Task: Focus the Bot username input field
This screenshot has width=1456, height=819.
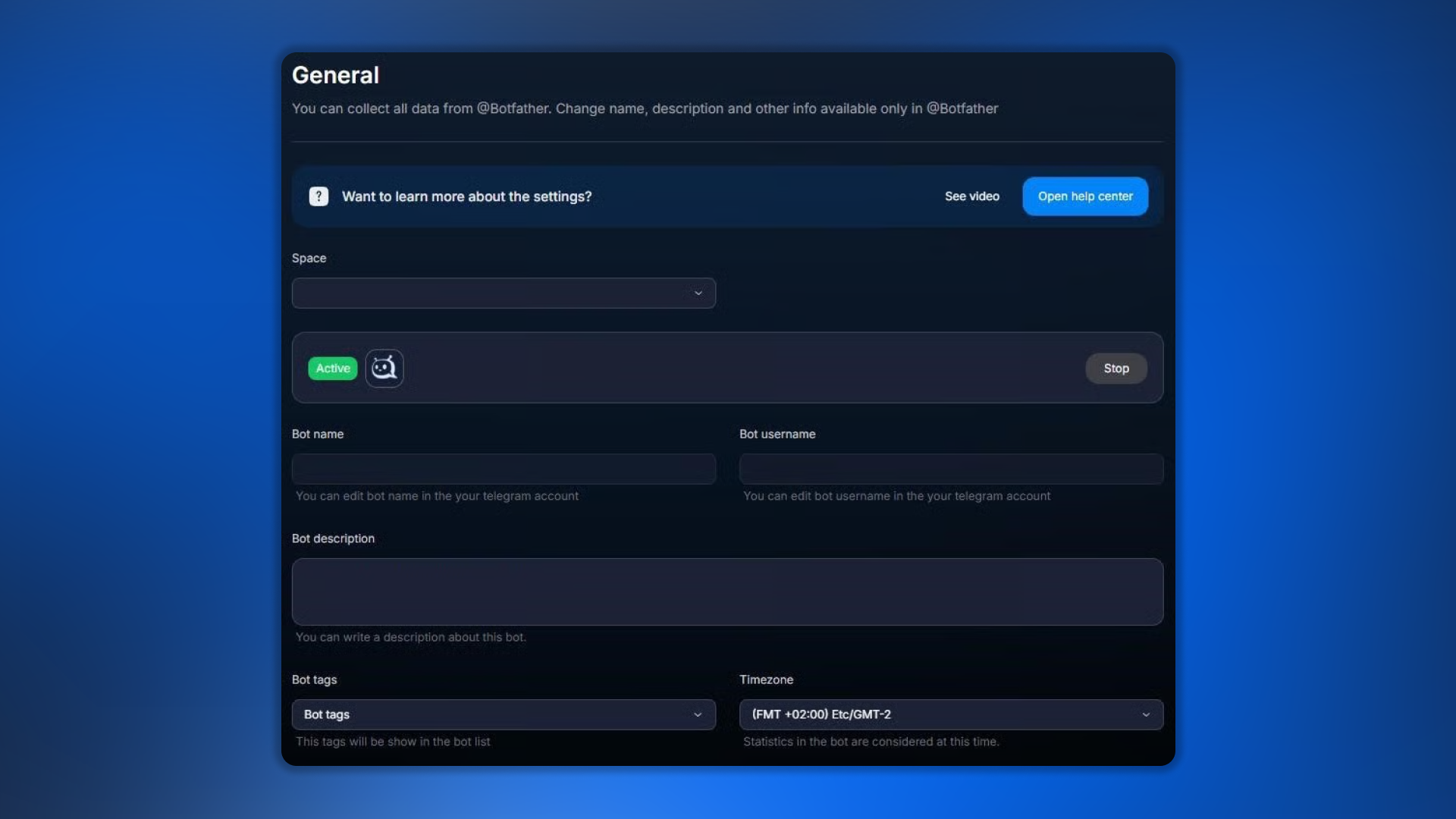Action: pyautogui.click(x=951, y=469)
